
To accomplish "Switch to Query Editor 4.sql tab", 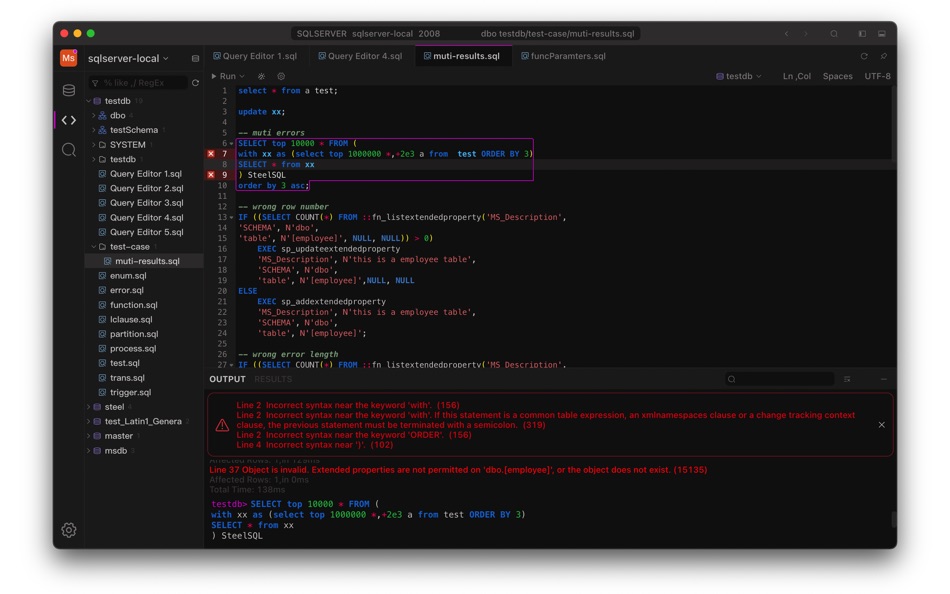I will pos(360,56).
